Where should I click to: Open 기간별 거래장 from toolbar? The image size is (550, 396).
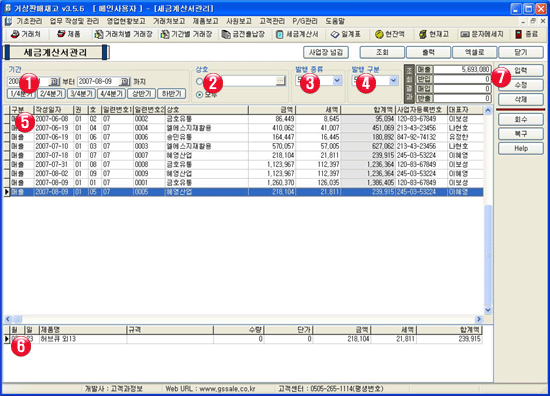click(186, 34)
